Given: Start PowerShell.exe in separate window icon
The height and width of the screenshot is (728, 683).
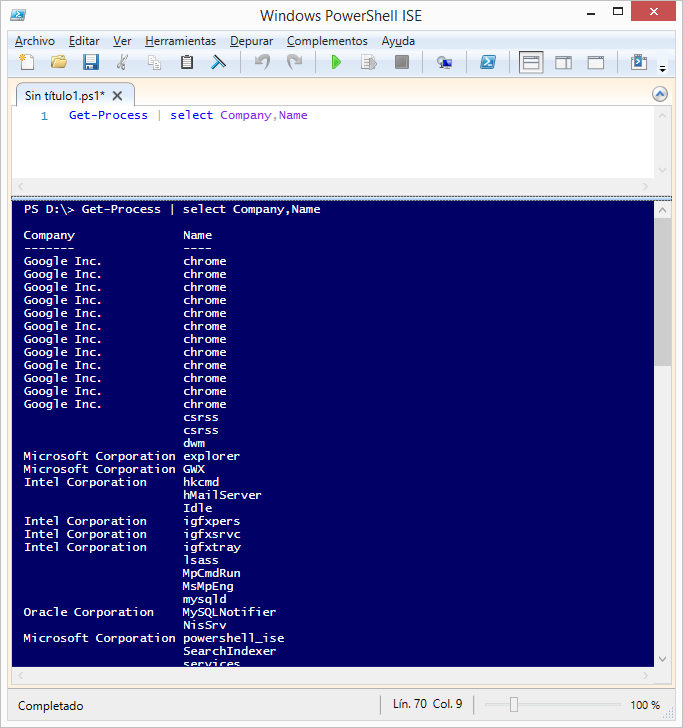Looking at the screenshot, I should pyautogui.click(x=488, y=62).
